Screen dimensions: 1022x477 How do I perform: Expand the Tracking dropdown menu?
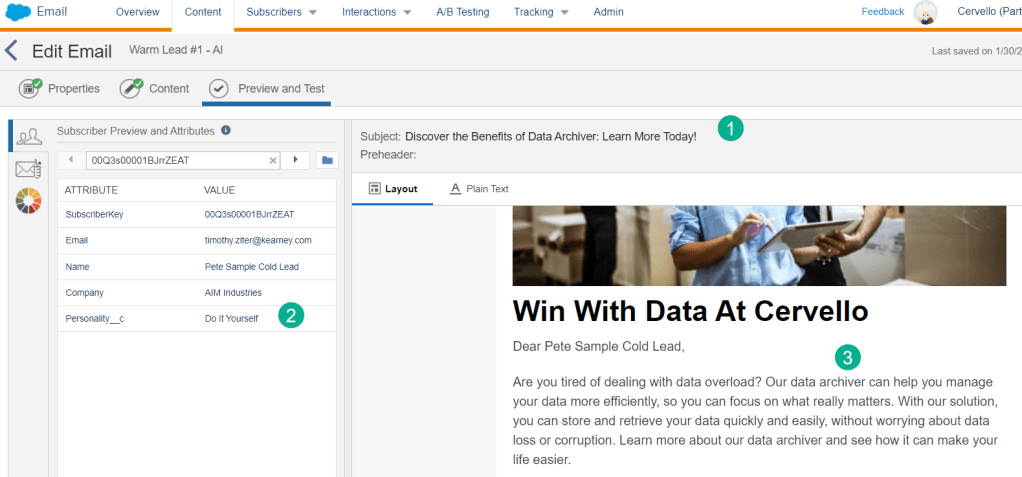pos(541,13)
